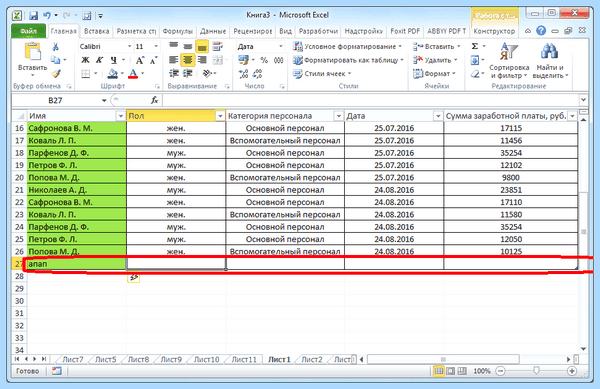Open the Файл tab
600x389 pixels.
28,31
